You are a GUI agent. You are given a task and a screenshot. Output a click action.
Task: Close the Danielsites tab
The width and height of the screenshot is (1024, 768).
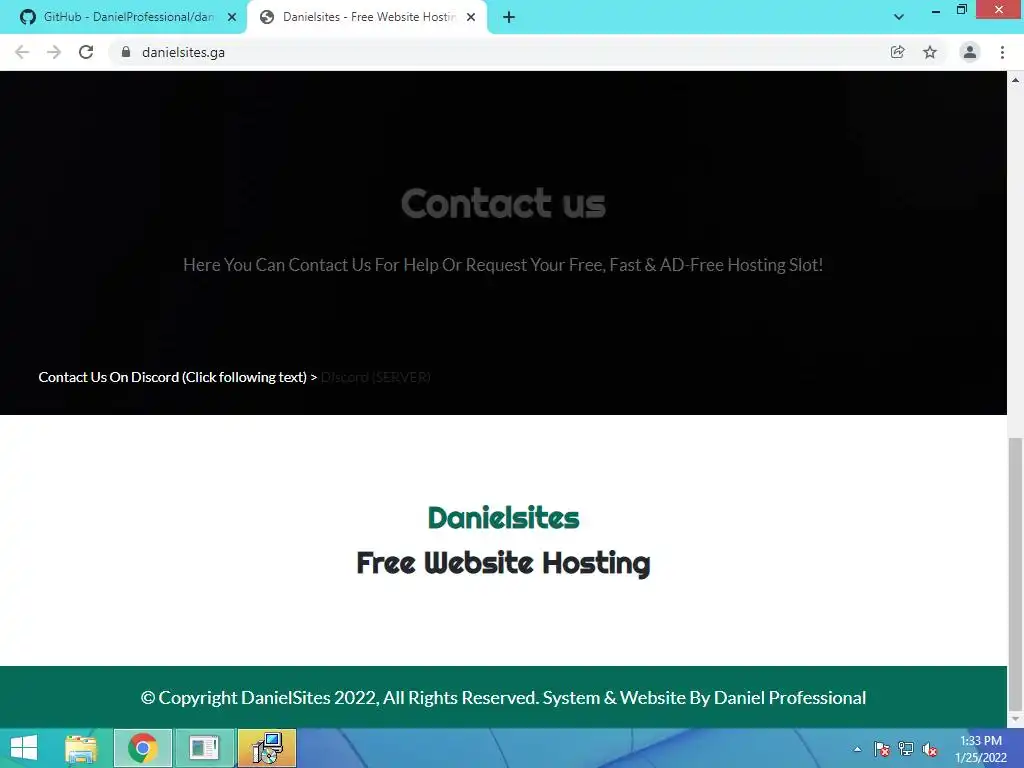pos(471,17)
